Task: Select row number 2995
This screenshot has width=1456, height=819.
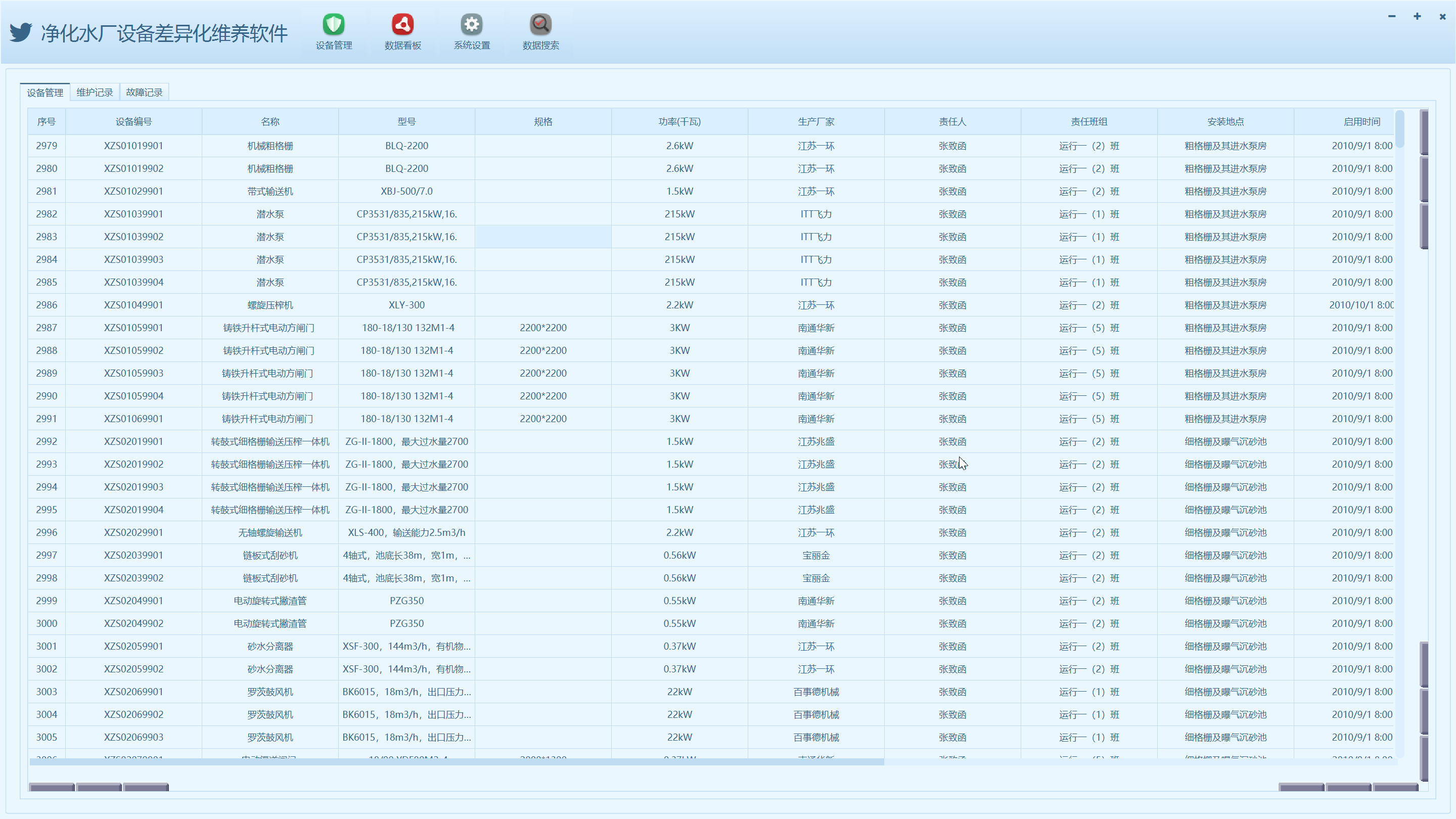Action: click(47, 510)
